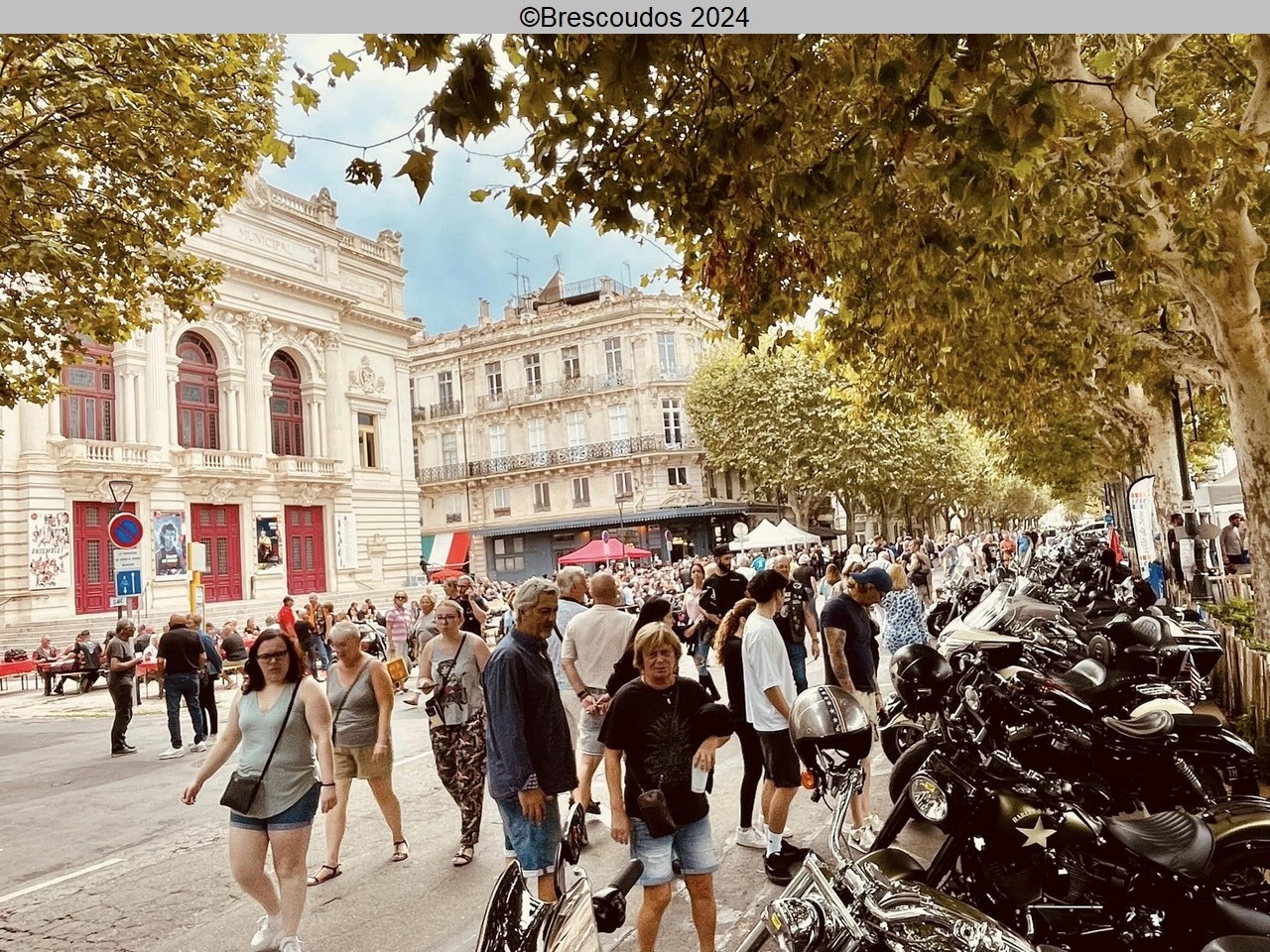The height and width of the screenshot is (952, 1270).
Task: Click the ENSEMBLE poster on theatre wall
Action: [x=48, y=549]
